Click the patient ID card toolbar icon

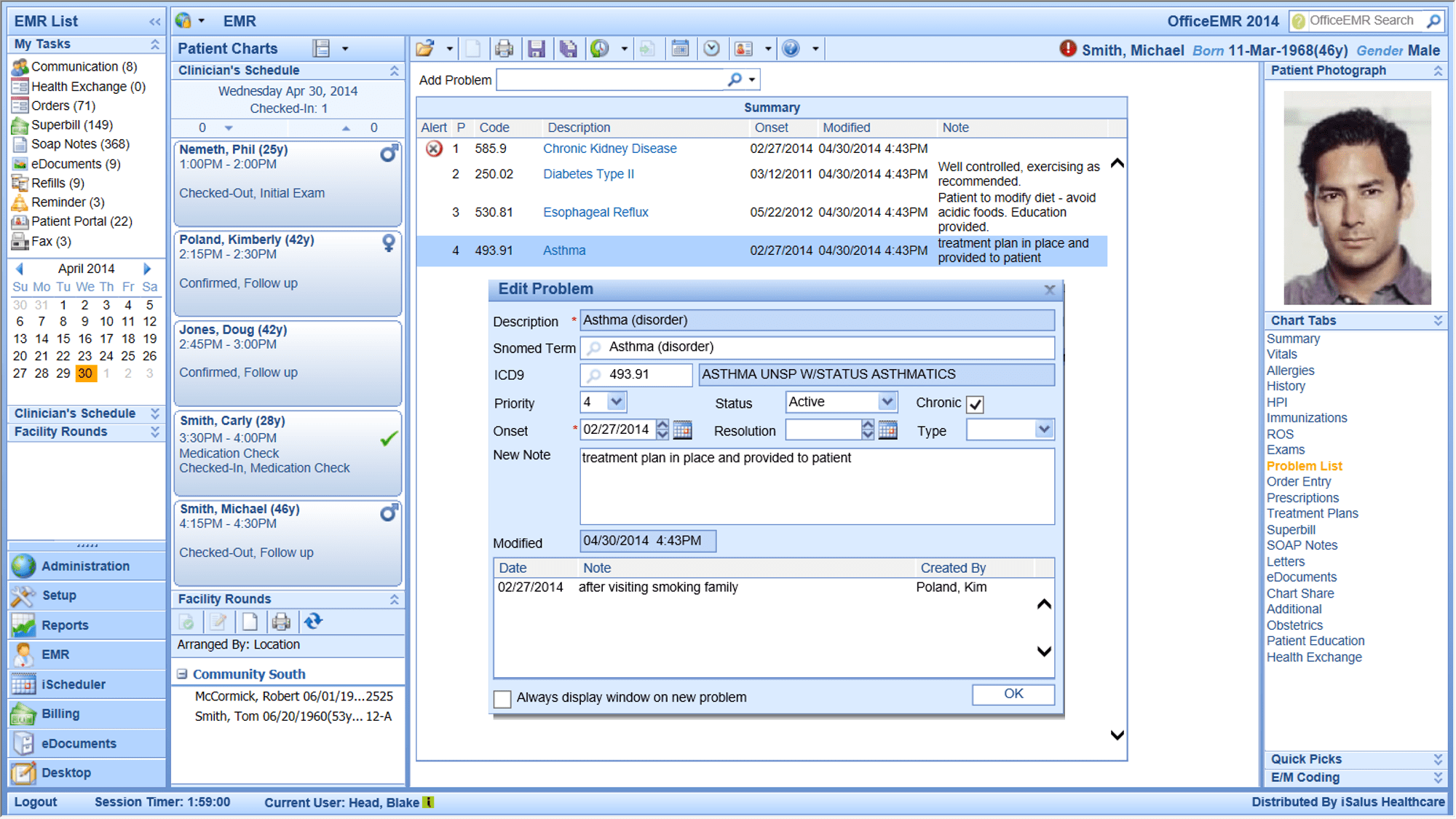pos(744,49)
